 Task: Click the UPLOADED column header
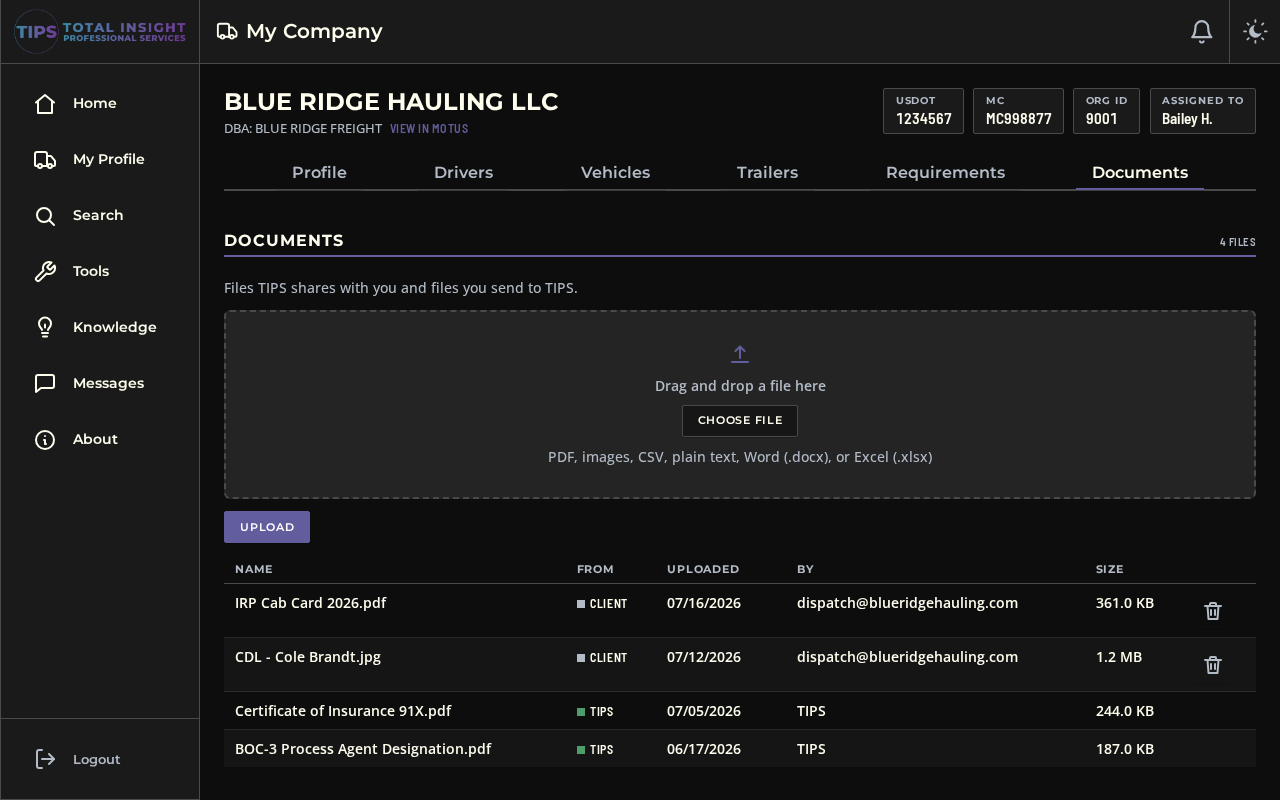[x=703, y=569]
